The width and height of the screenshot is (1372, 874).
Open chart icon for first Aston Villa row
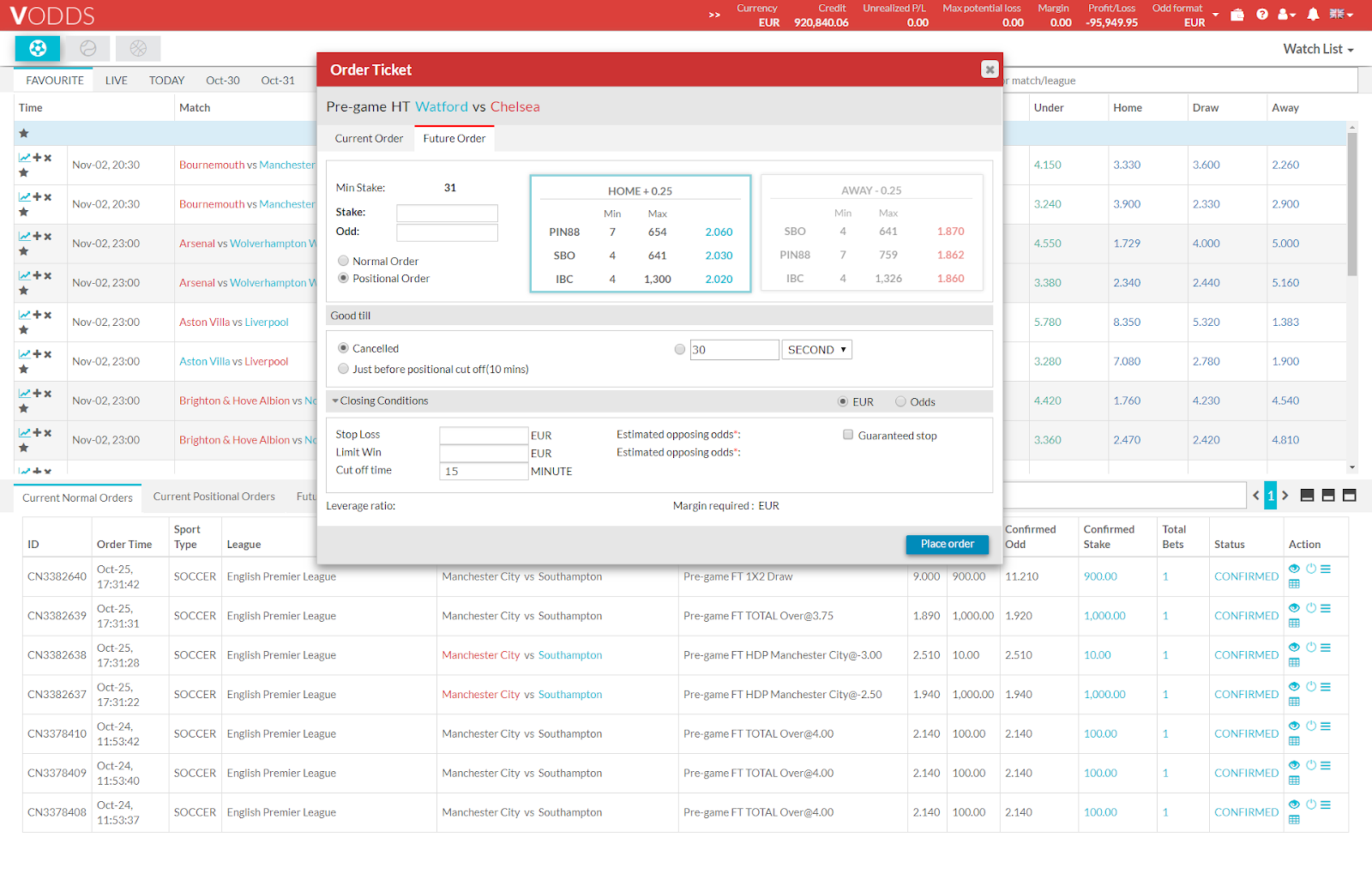24,315
